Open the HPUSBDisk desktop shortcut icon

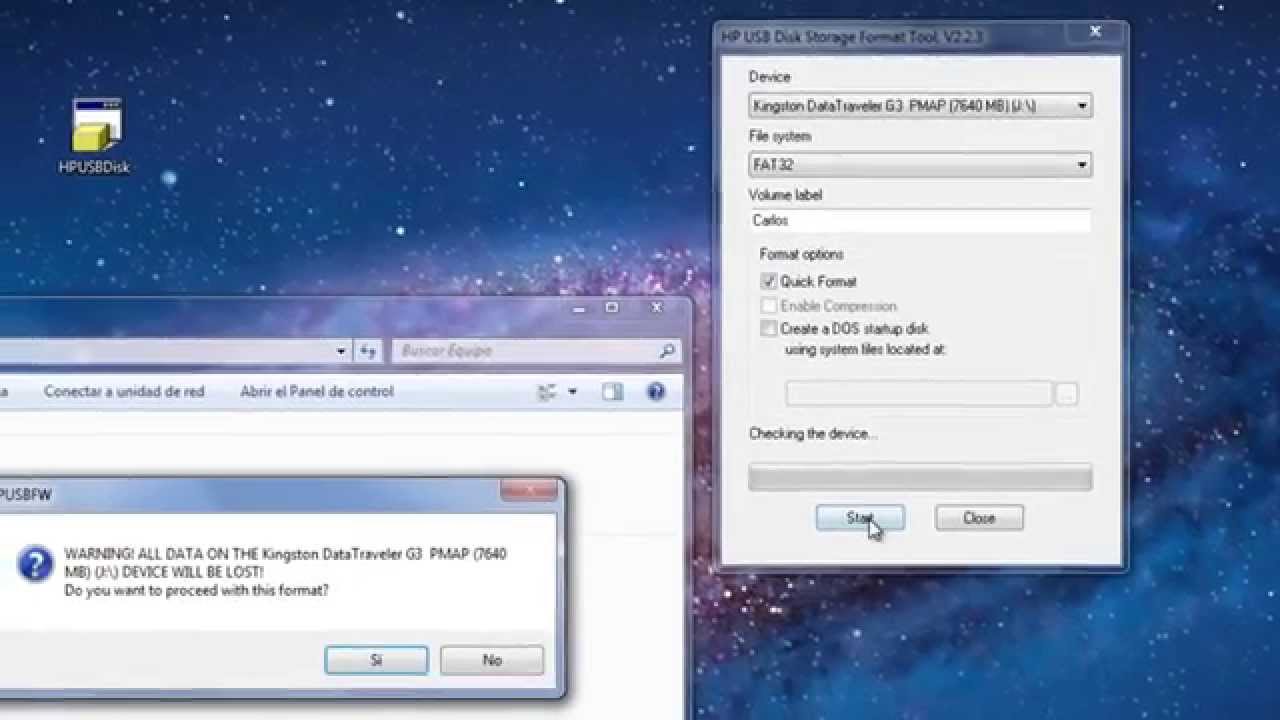[95, 137]
